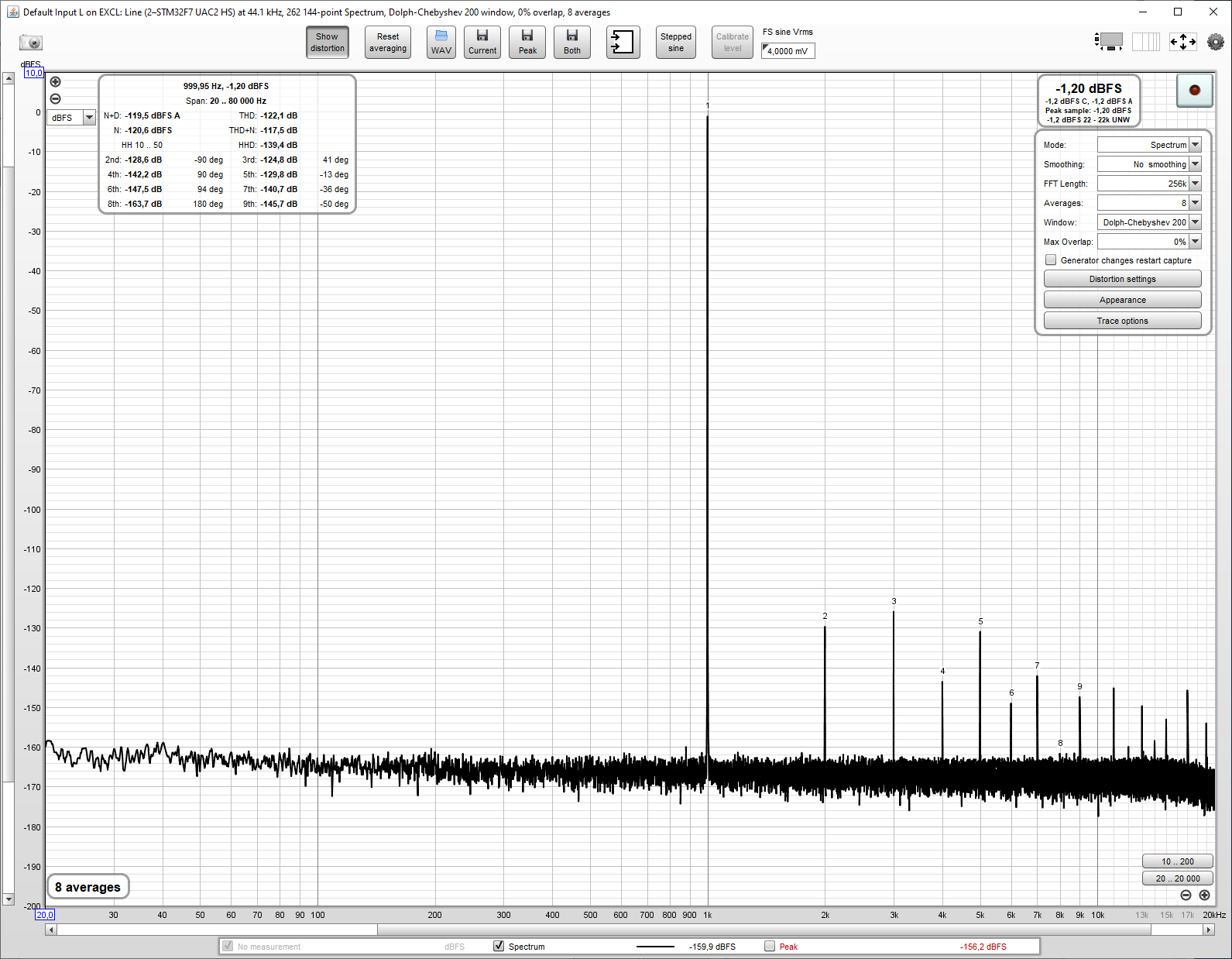Set frequency range to 10 .. 200
The width and height of the screenshot is (1232, 959).
point(1177,861)
